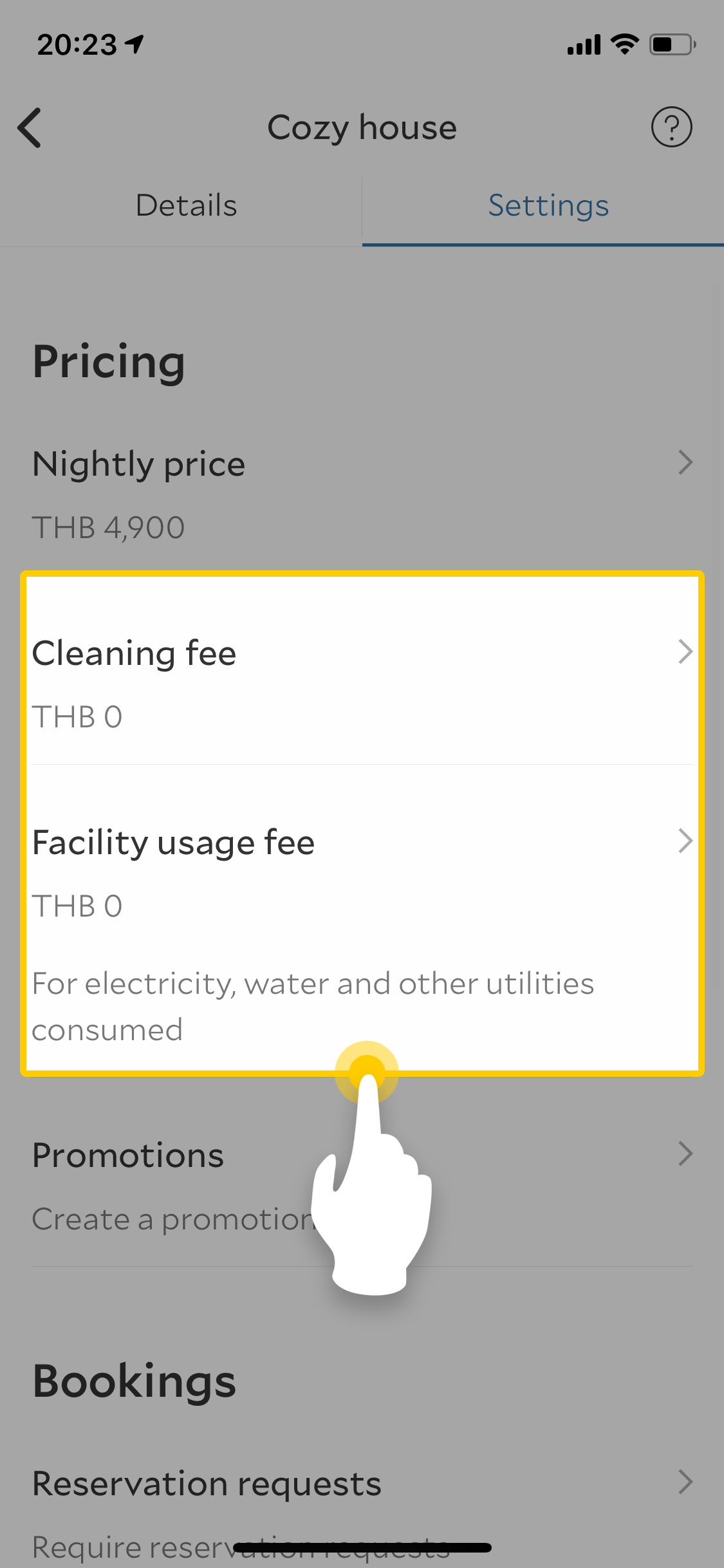Open the Nightly price setting
724x1568 pixels.
pyautogui.click(x=139, y=464)
